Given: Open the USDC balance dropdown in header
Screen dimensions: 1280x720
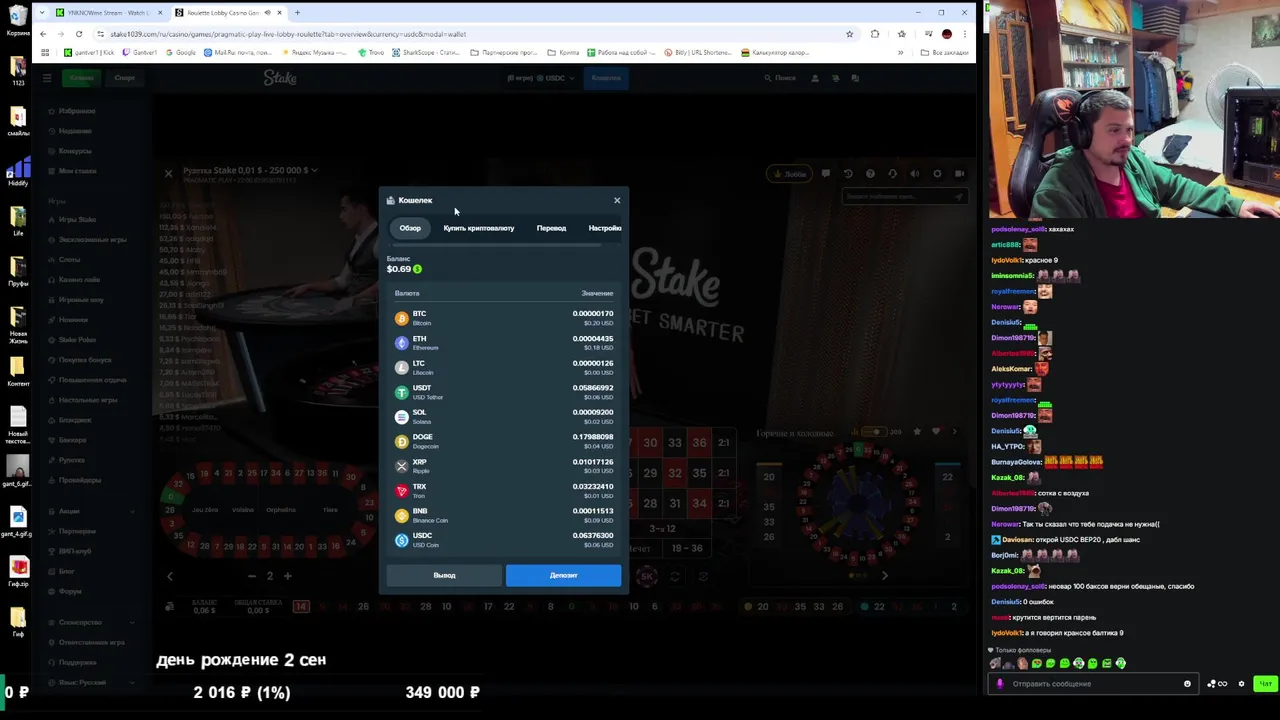Looking at the screenshot, I should [x=541, y=78].
